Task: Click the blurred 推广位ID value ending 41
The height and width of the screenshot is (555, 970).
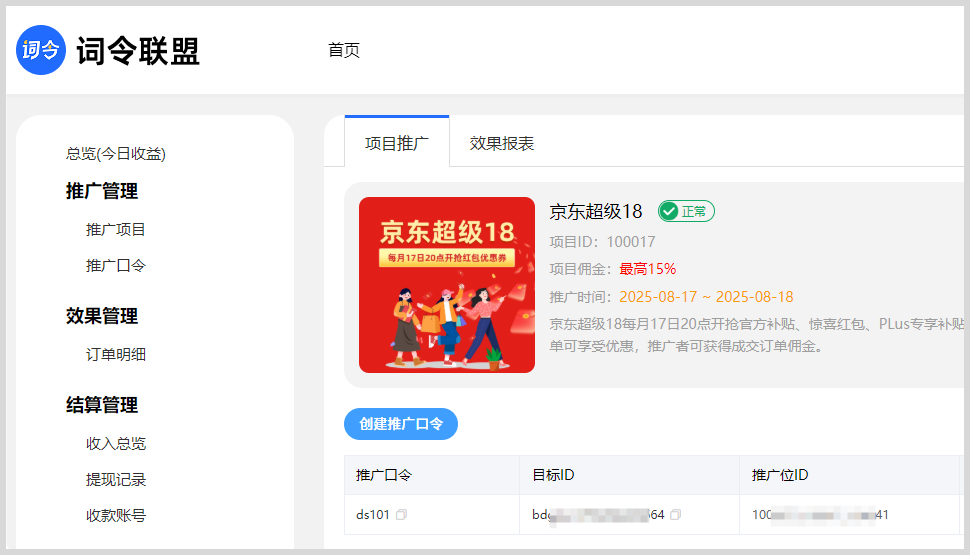Action: coord(820,515)
